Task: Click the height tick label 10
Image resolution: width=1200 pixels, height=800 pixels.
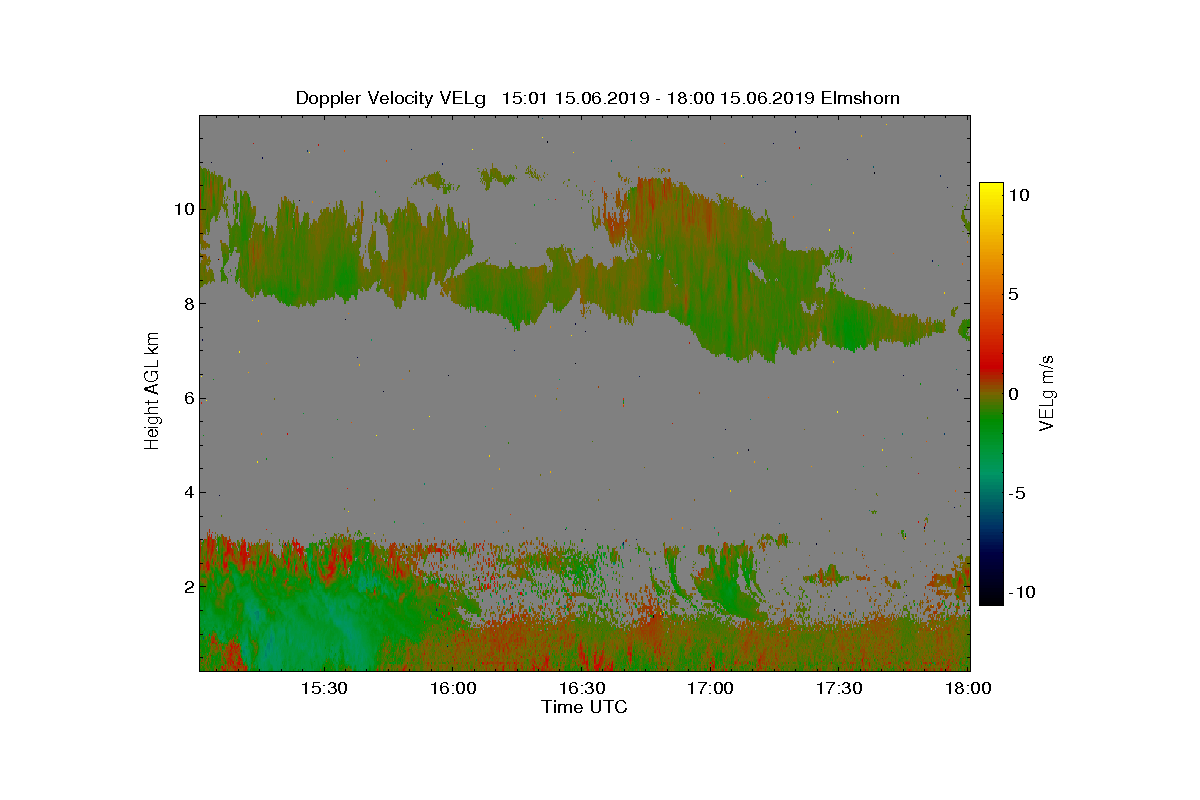Action: [183, 210]
